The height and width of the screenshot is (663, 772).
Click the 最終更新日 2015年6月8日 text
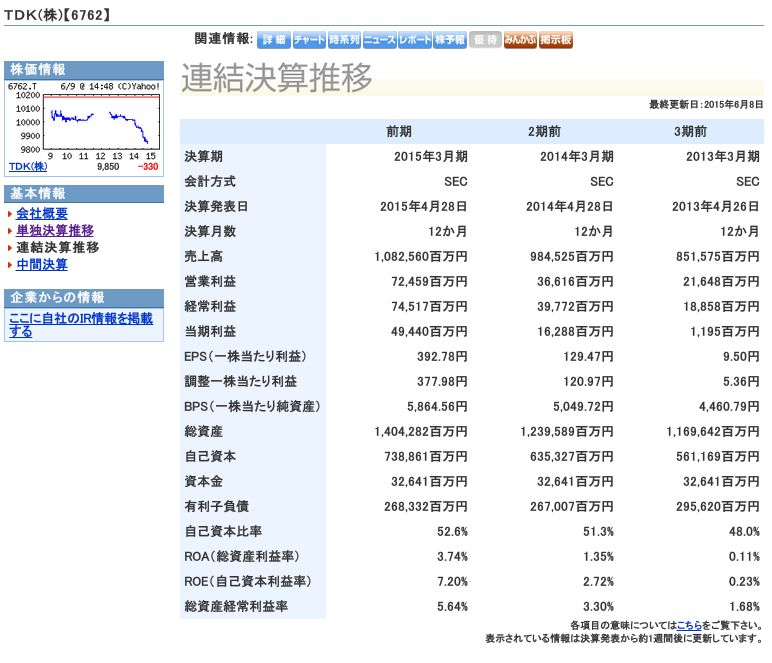pyautogui.click(x=706, y=104)
